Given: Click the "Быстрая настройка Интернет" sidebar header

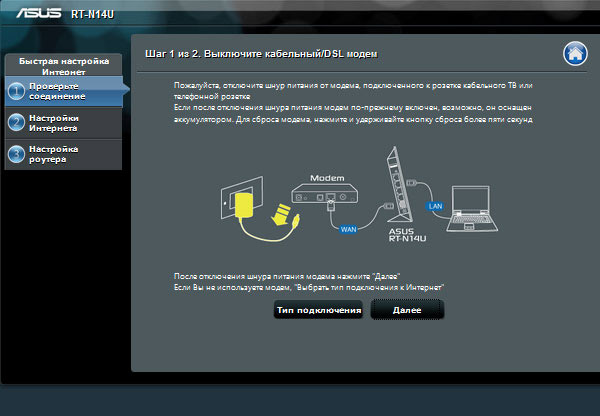Looking at the screenshot, I should [x=63, y=66].
